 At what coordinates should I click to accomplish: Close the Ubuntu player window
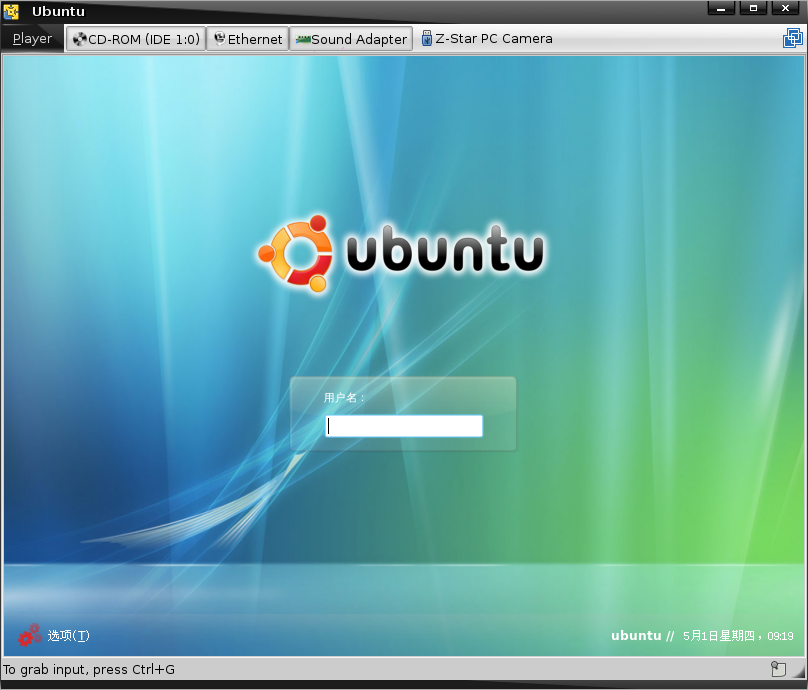785,8
